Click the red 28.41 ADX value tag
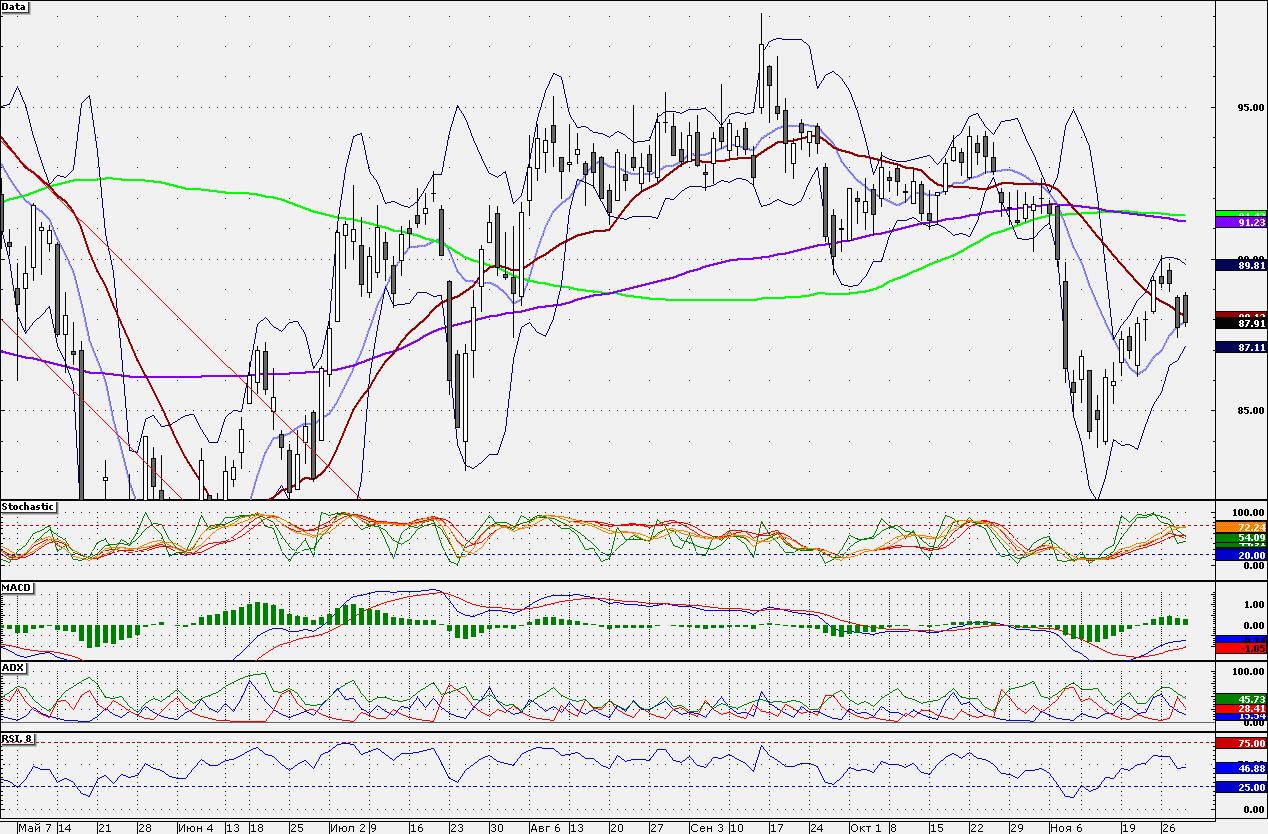Screen dimensions: 1268x834 point(1240,708)
